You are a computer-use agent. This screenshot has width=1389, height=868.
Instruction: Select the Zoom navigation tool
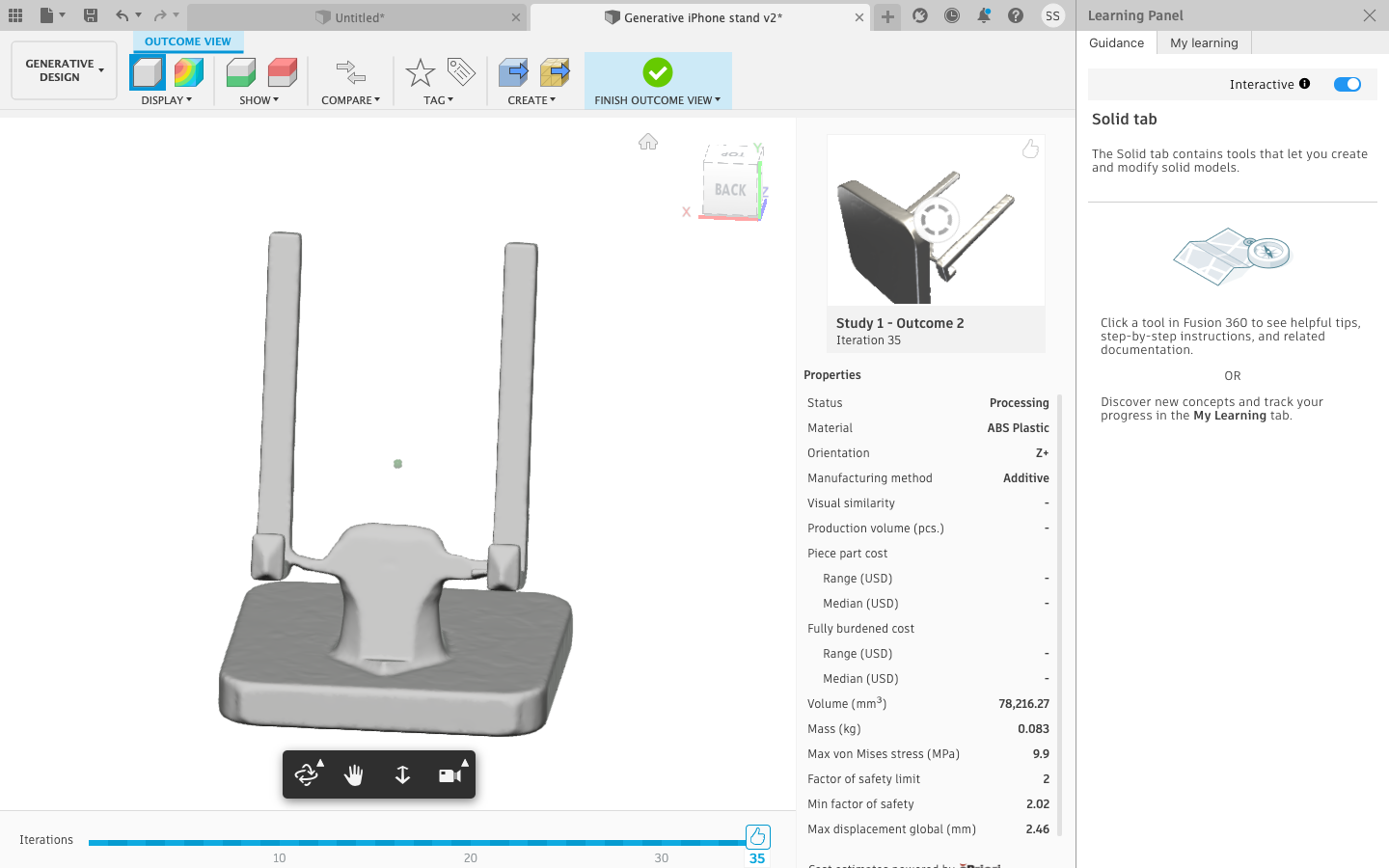coord(402,774)
